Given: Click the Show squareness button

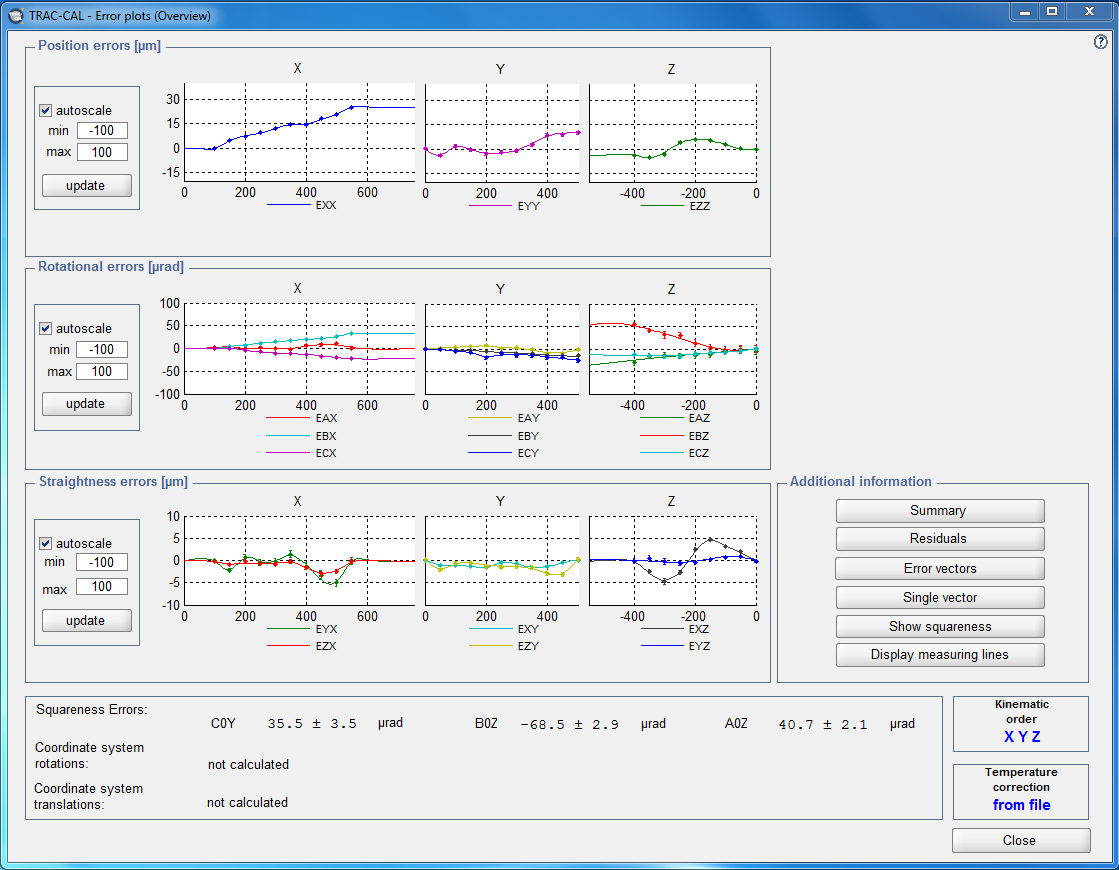Looking at the screenshot, I should [x=940, y=627].
